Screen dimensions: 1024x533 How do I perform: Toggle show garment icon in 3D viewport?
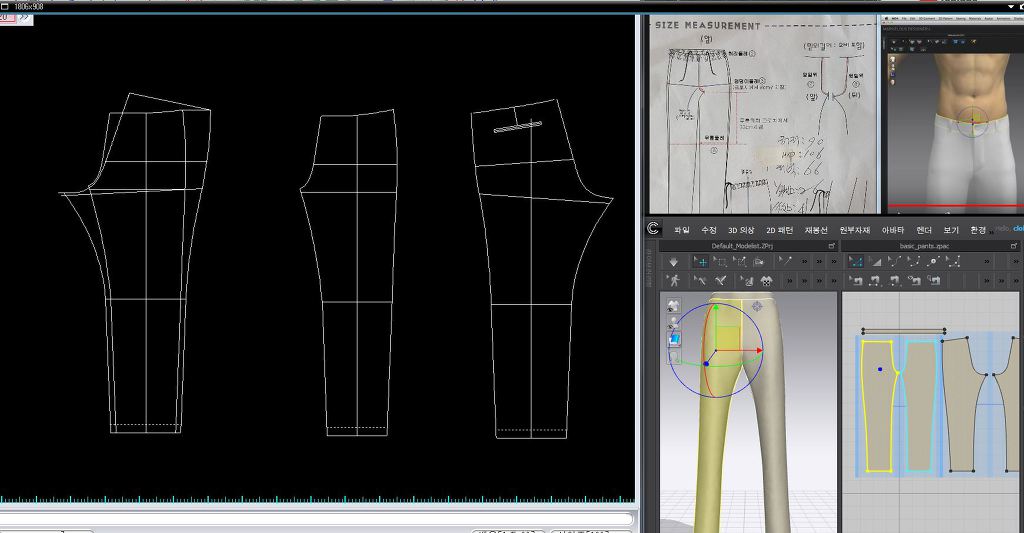(x=673, y=306)
